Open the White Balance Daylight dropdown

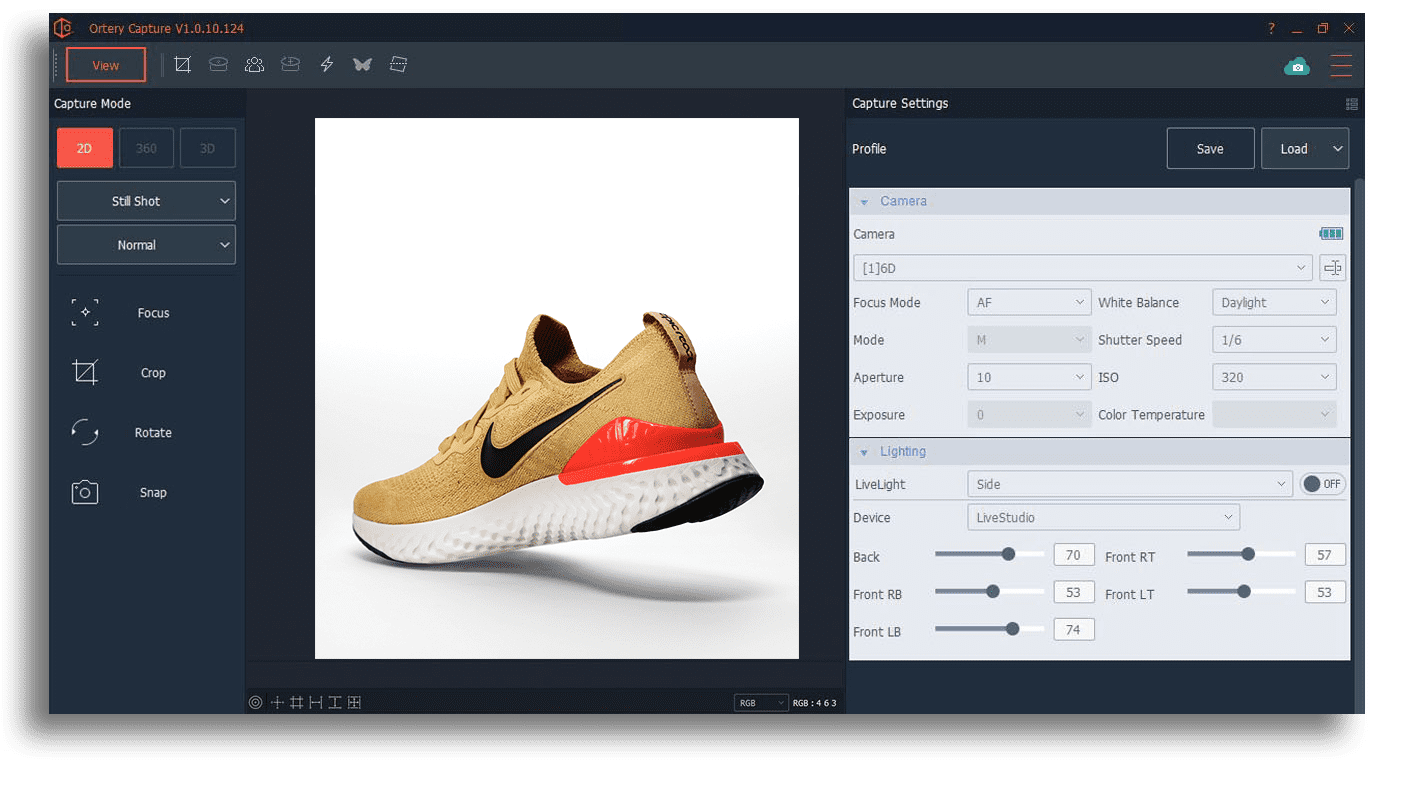(1274, 302)
